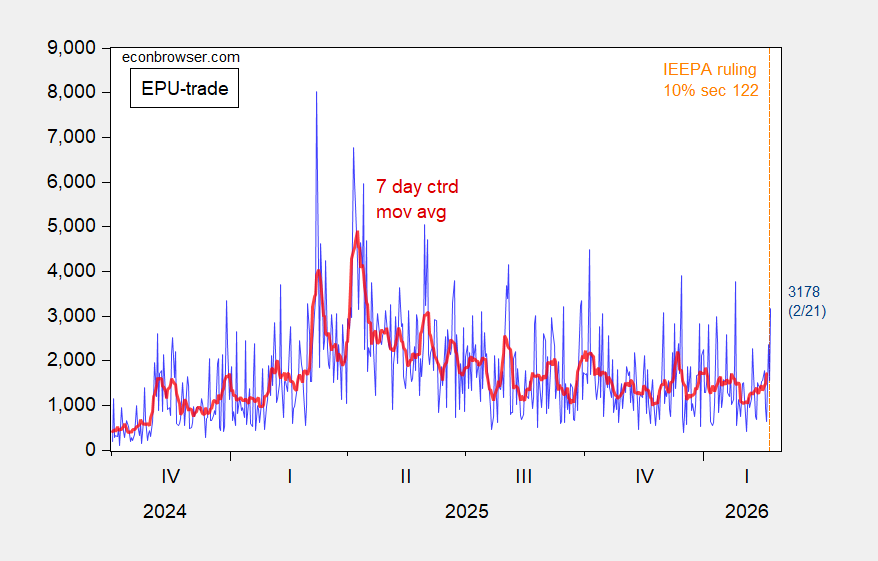878x561 pixels.
Task: Click the 2025 year label
Action: (466, 511)
